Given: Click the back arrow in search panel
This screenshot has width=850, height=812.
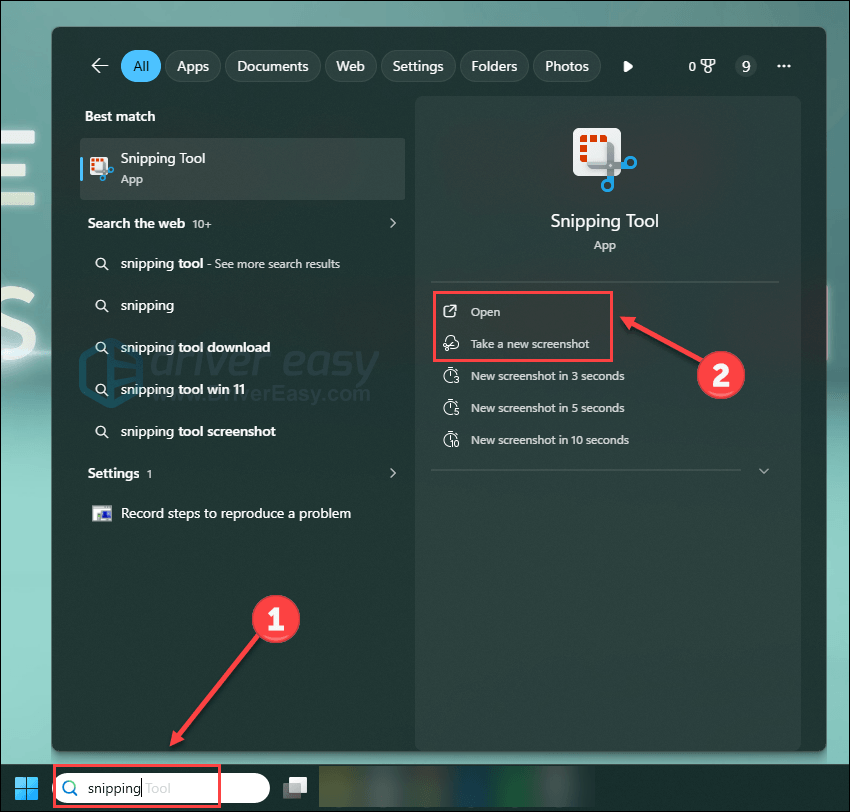Looking at the screenshot, I should click(100, 66).
